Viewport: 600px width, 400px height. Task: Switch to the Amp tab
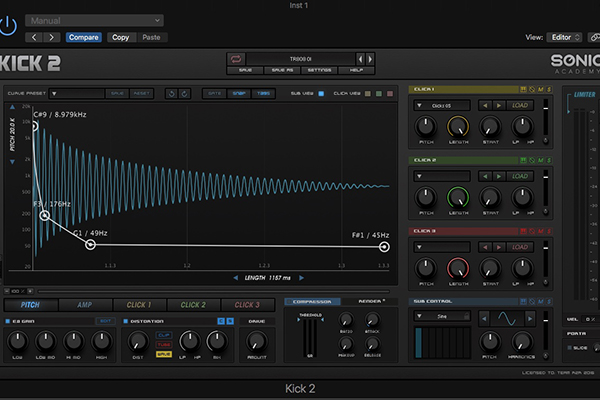pyautogui.click(x=85, y=305)
